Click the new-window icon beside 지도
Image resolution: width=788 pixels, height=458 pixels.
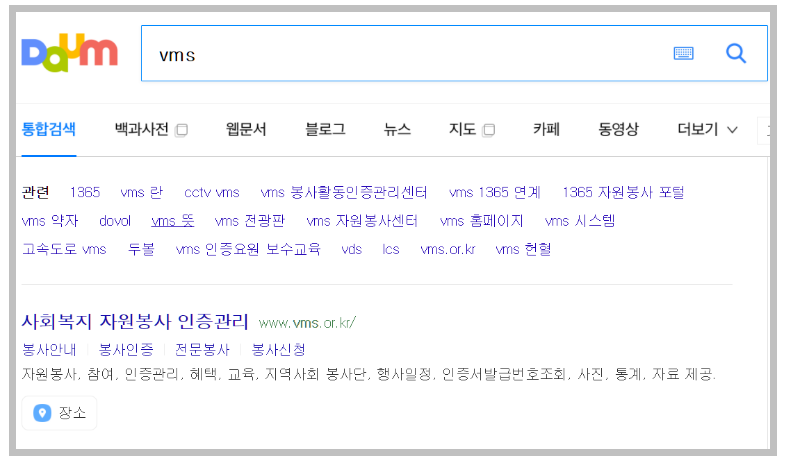point(488,130)
